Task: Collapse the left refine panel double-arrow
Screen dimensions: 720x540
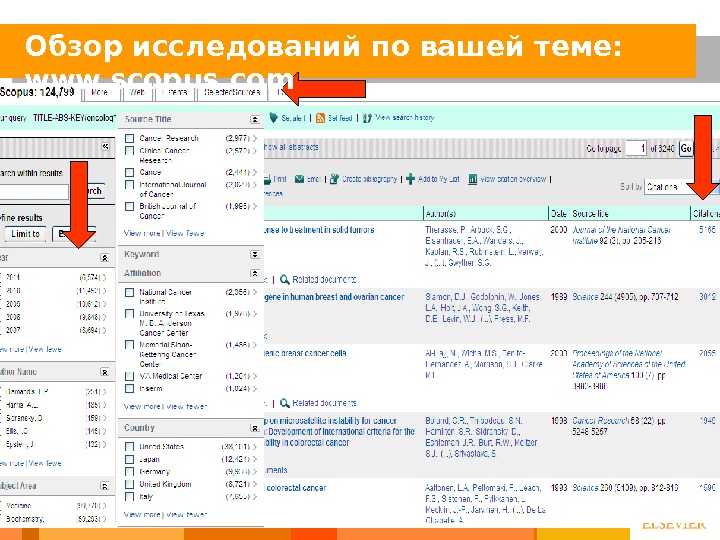Action: point(105,146)
